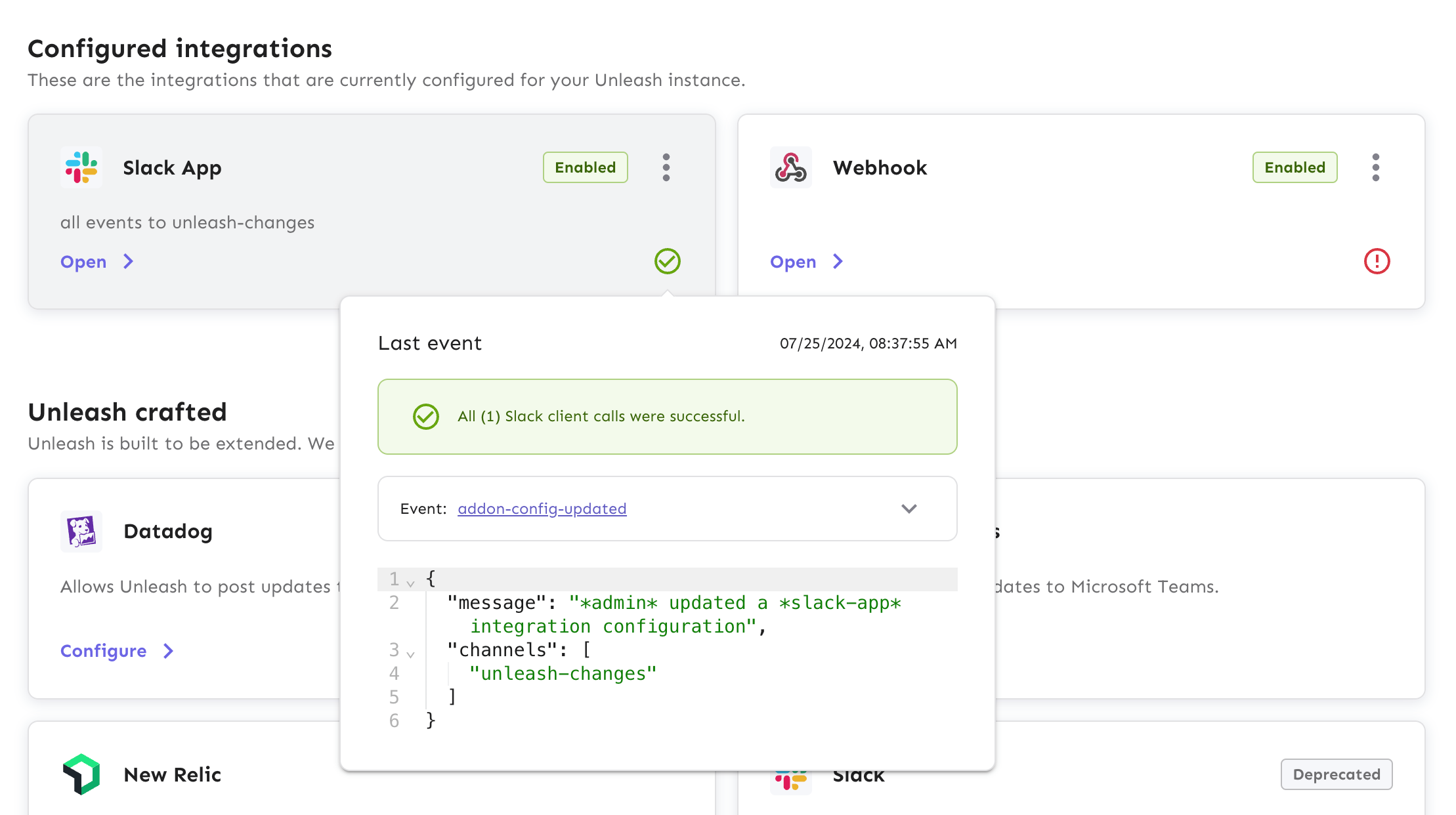Open the Webhook options menu

coord(1375,167)
